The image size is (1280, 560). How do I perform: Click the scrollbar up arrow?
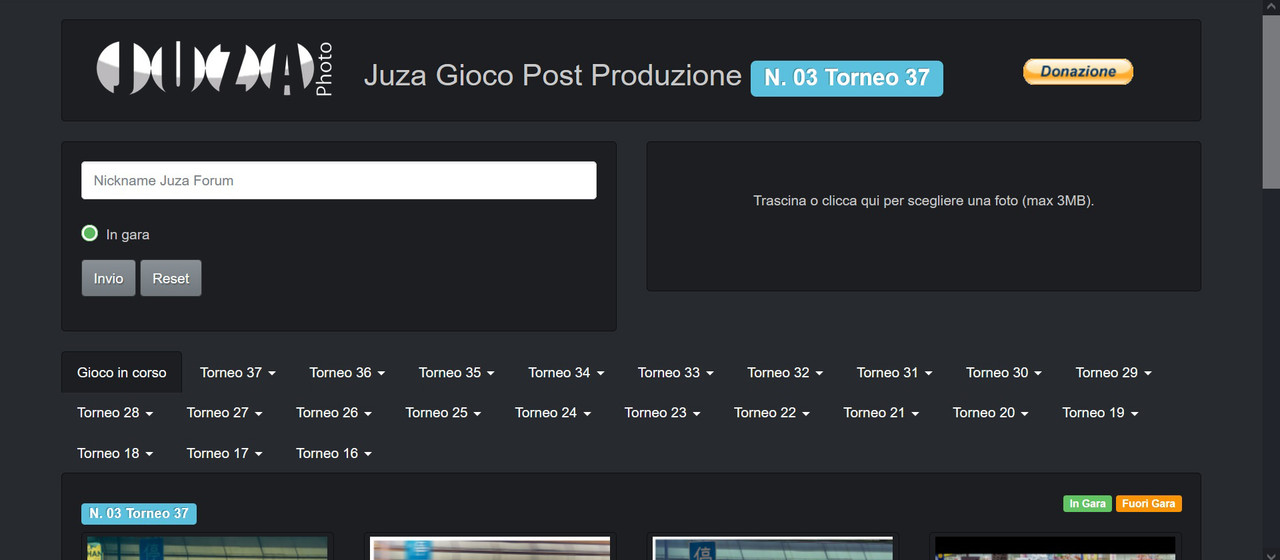coord(1271,7)
